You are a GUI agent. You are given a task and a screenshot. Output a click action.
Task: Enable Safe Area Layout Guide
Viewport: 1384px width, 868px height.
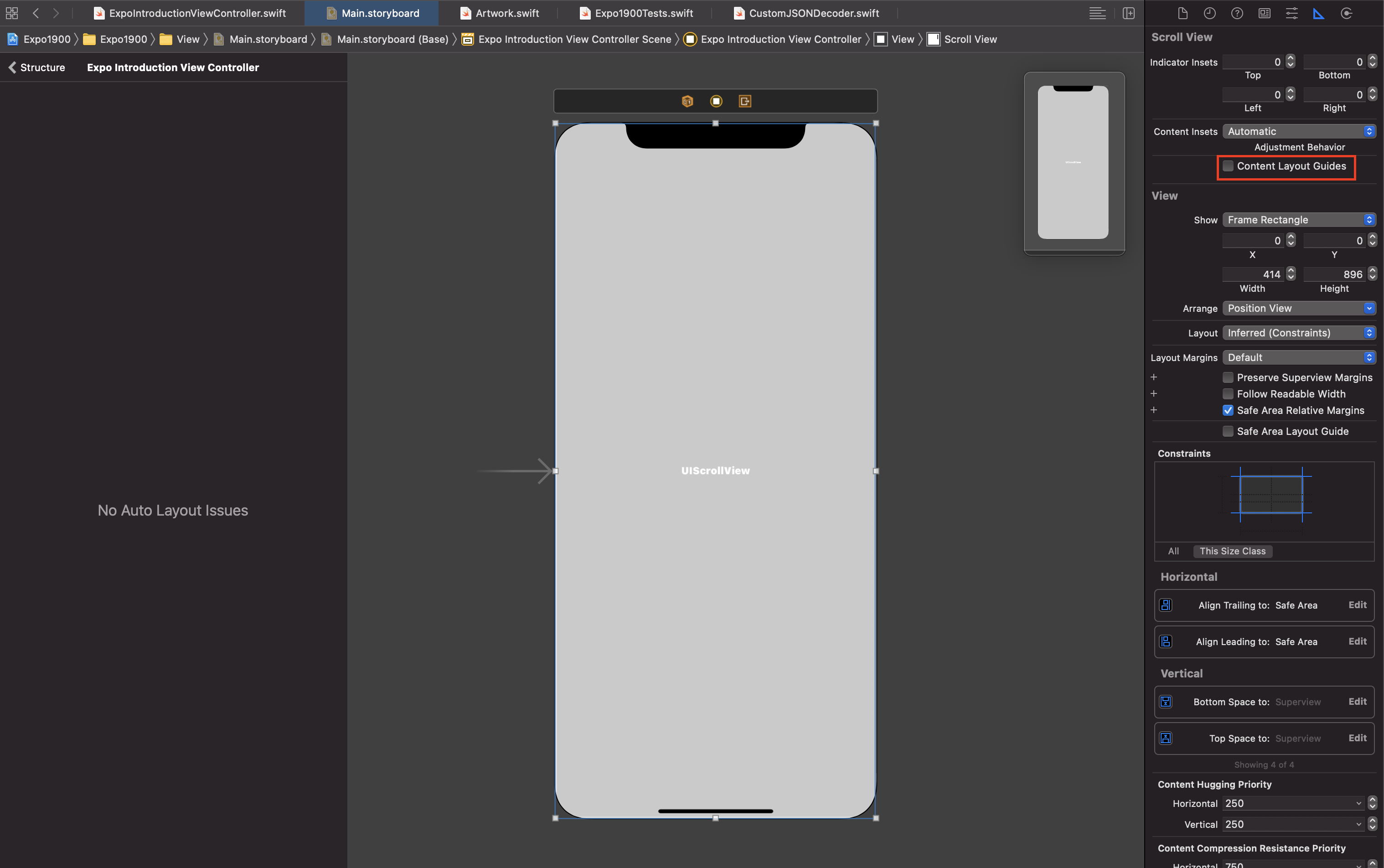(x=1228, y=431)
